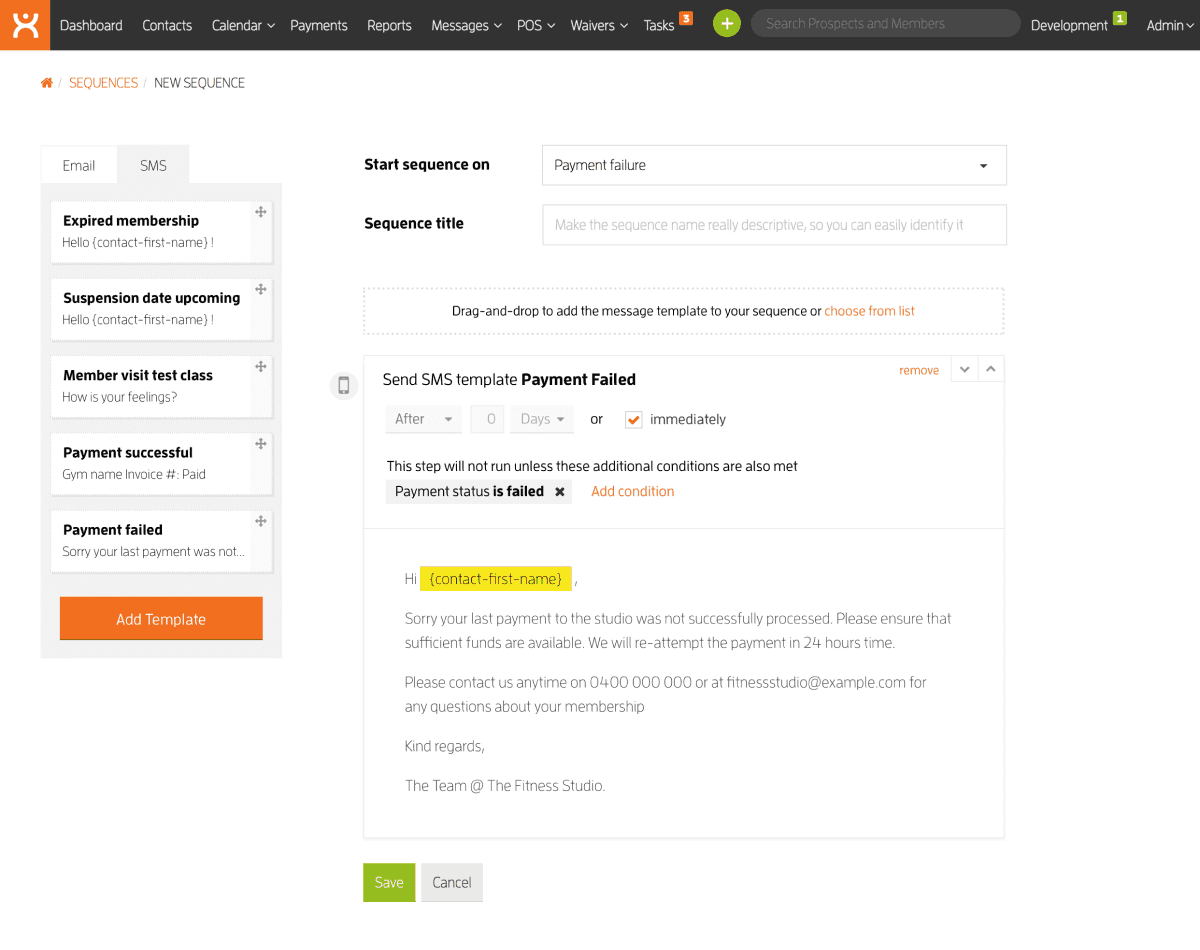Click the Add condition link
The height and width of the screenshot is (950, 1200).
coord(632,492)
